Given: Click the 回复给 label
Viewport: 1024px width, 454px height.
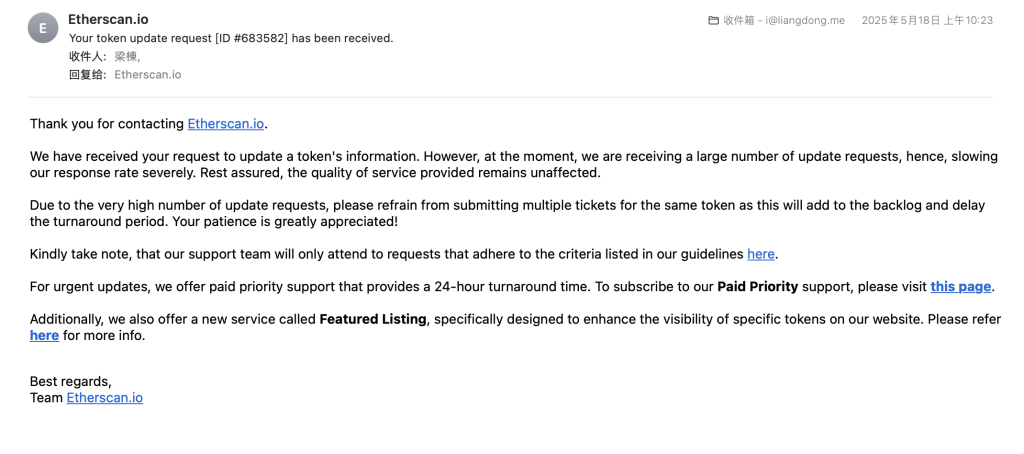Looking at the screenshot, I should coord(89,74).
